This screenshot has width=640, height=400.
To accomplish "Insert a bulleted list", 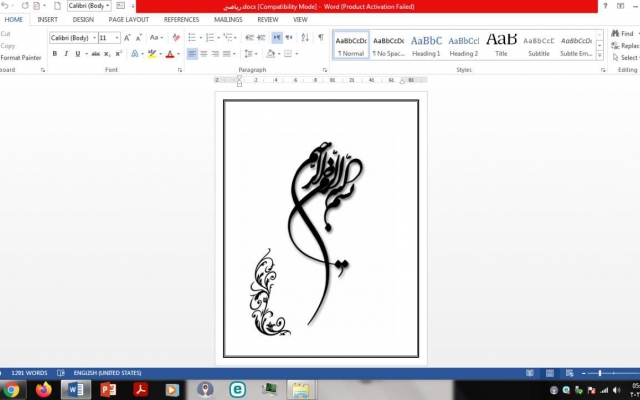I will click(x=192, y=38).
